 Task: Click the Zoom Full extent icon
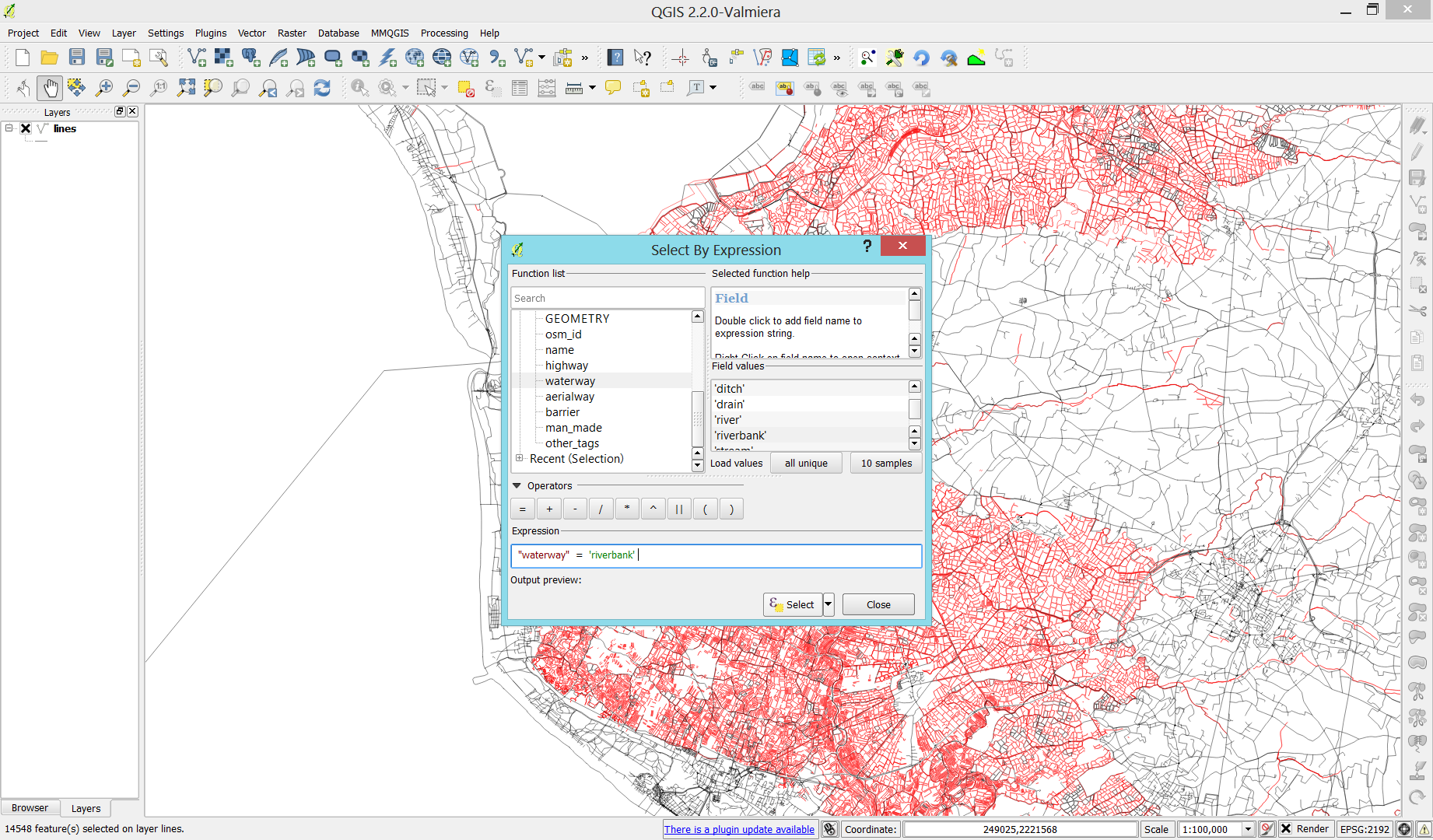click(186, 89)
